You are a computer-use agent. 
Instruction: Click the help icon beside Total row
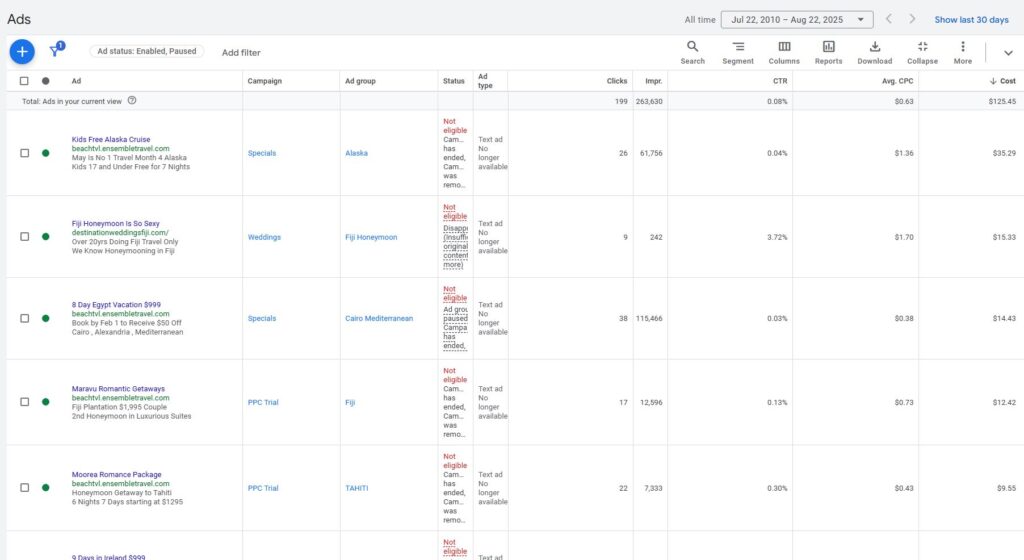tap(132, 101)
